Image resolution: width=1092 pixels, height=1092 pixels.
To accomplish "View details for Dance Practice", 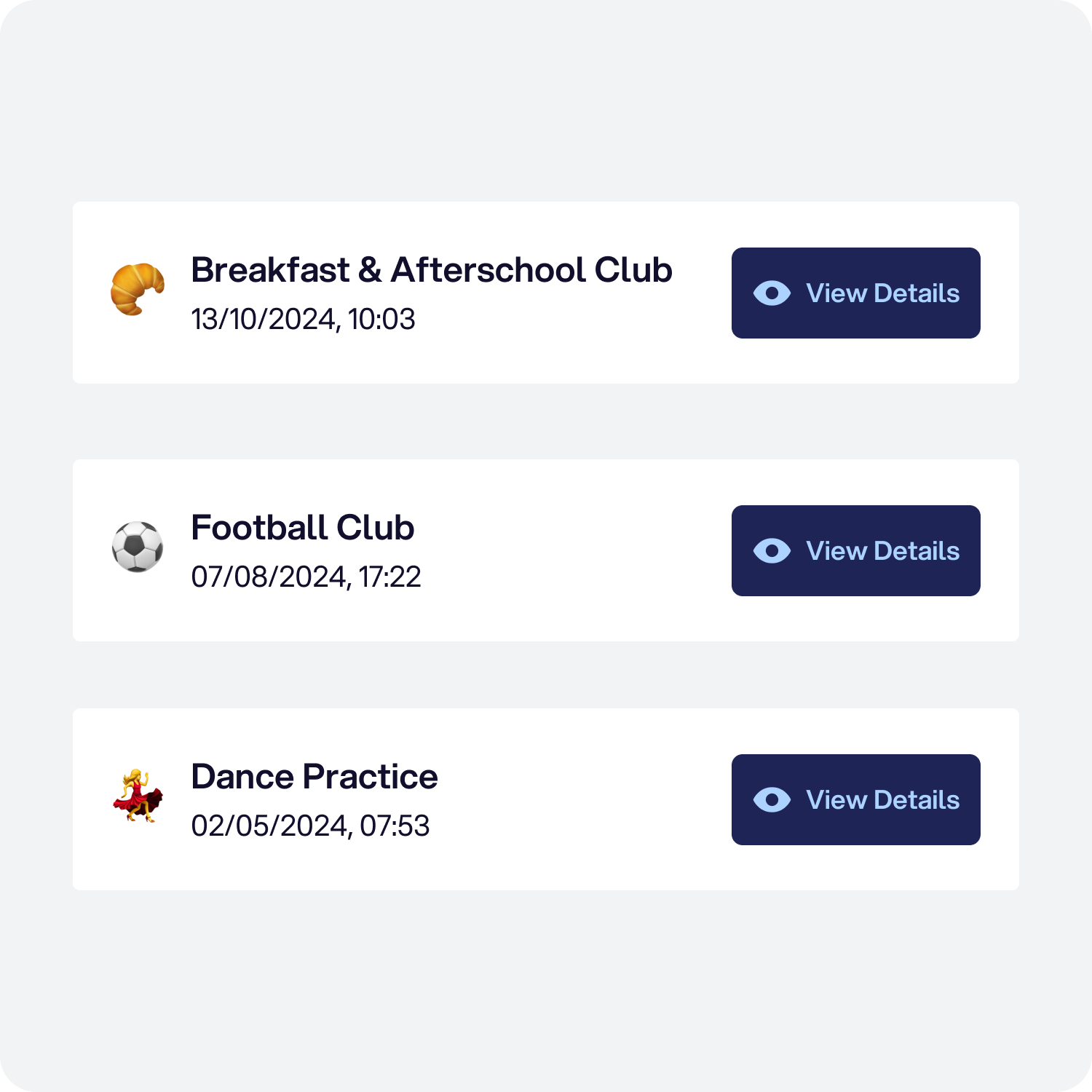I will point(855,799).
